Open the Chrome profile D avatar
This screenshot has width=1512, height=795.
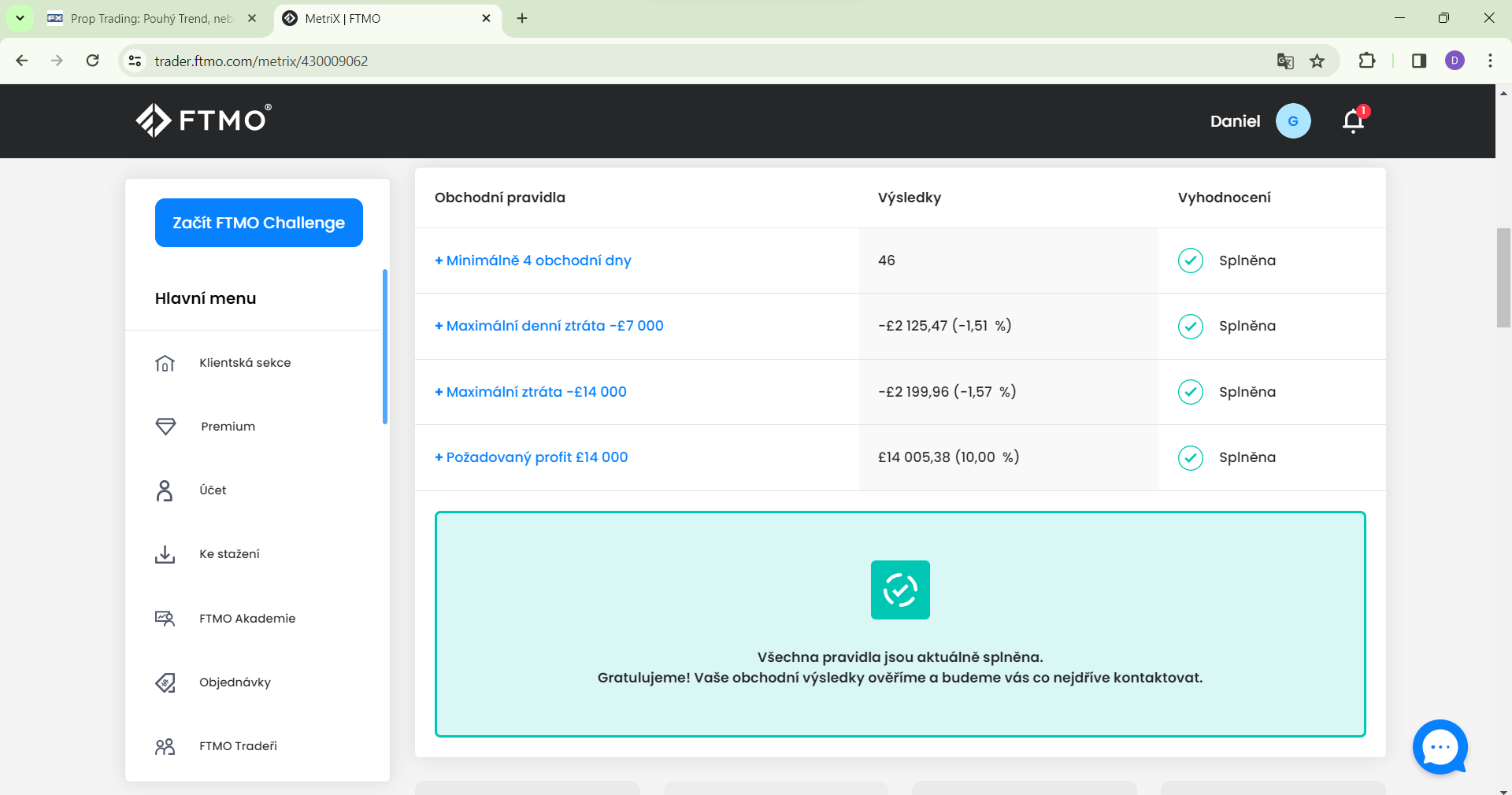1455,61
